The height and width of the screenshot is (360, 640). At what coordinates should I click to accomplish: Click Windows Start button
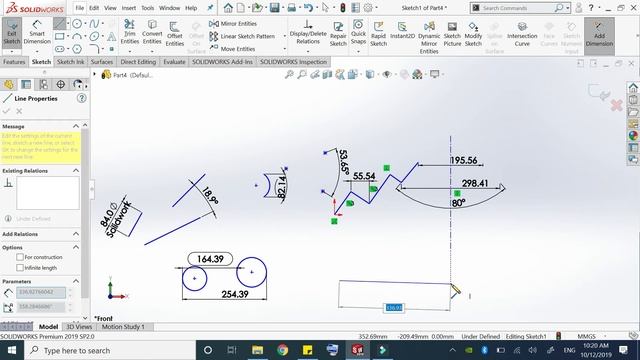(11, 350)
